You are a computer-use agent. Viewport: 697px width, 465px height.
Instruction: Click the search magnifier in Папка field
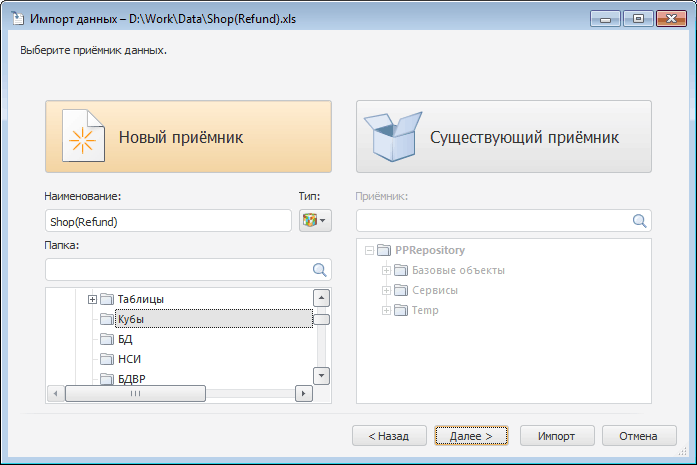pyautogui.click(x=320, y=269)
